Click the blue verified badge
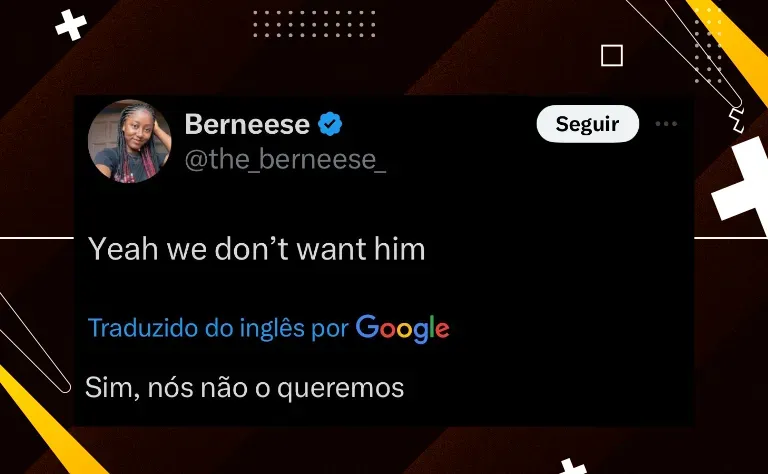This screenshot has width=768, height=474. click(330, 124)
